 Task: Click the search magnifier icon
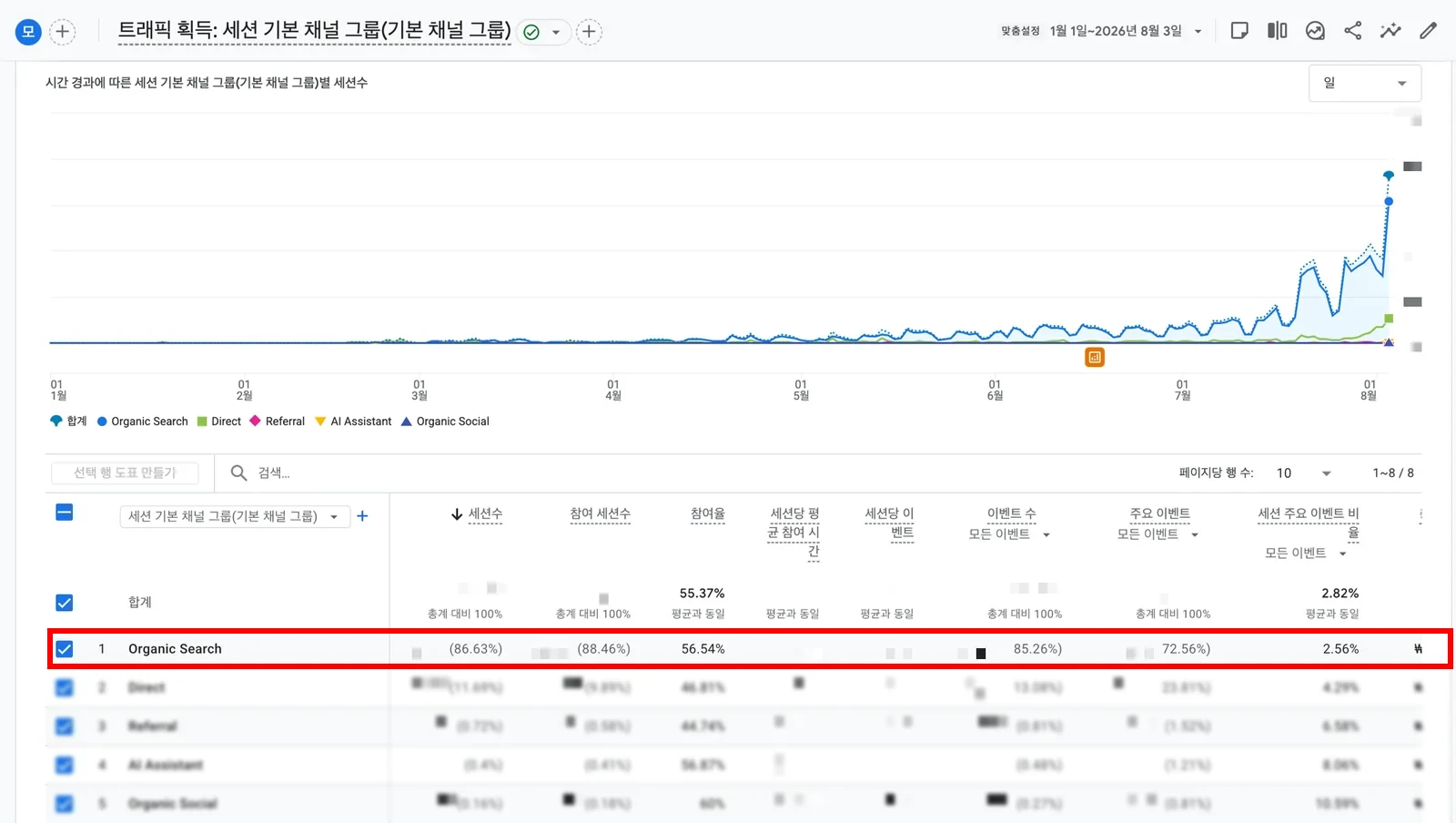238,472
